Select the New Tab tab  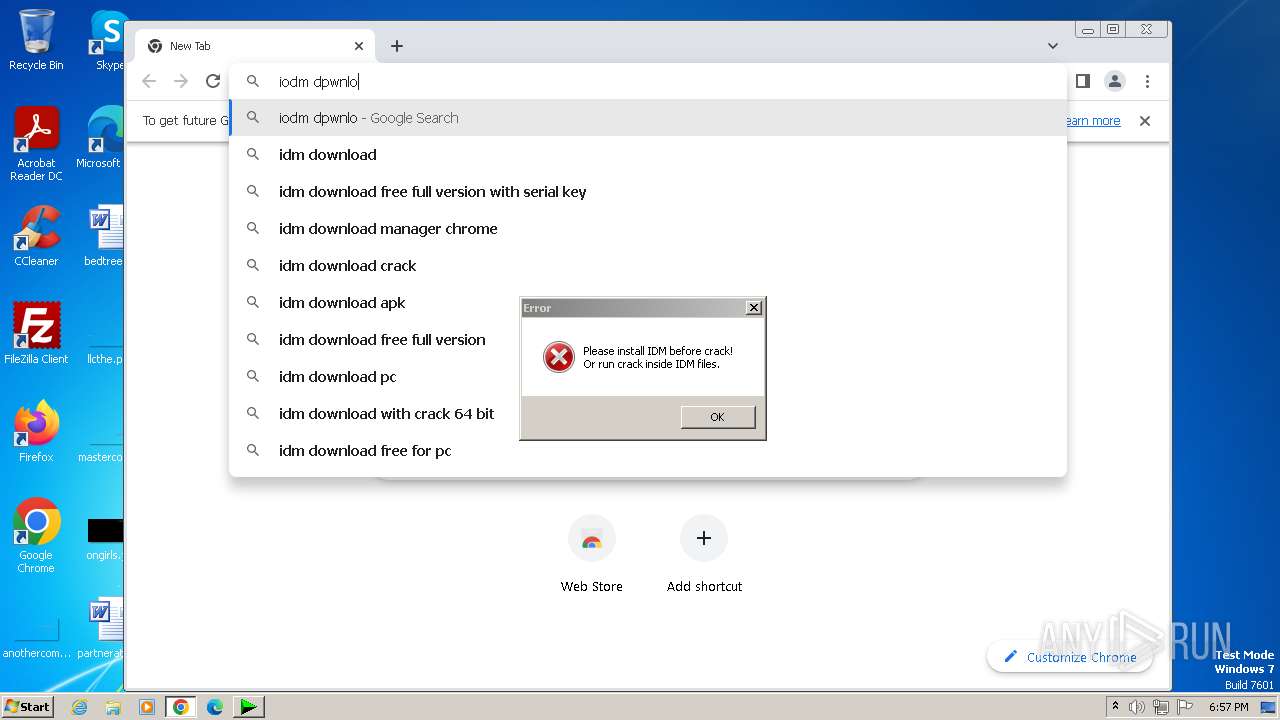(x=255, y=46)
